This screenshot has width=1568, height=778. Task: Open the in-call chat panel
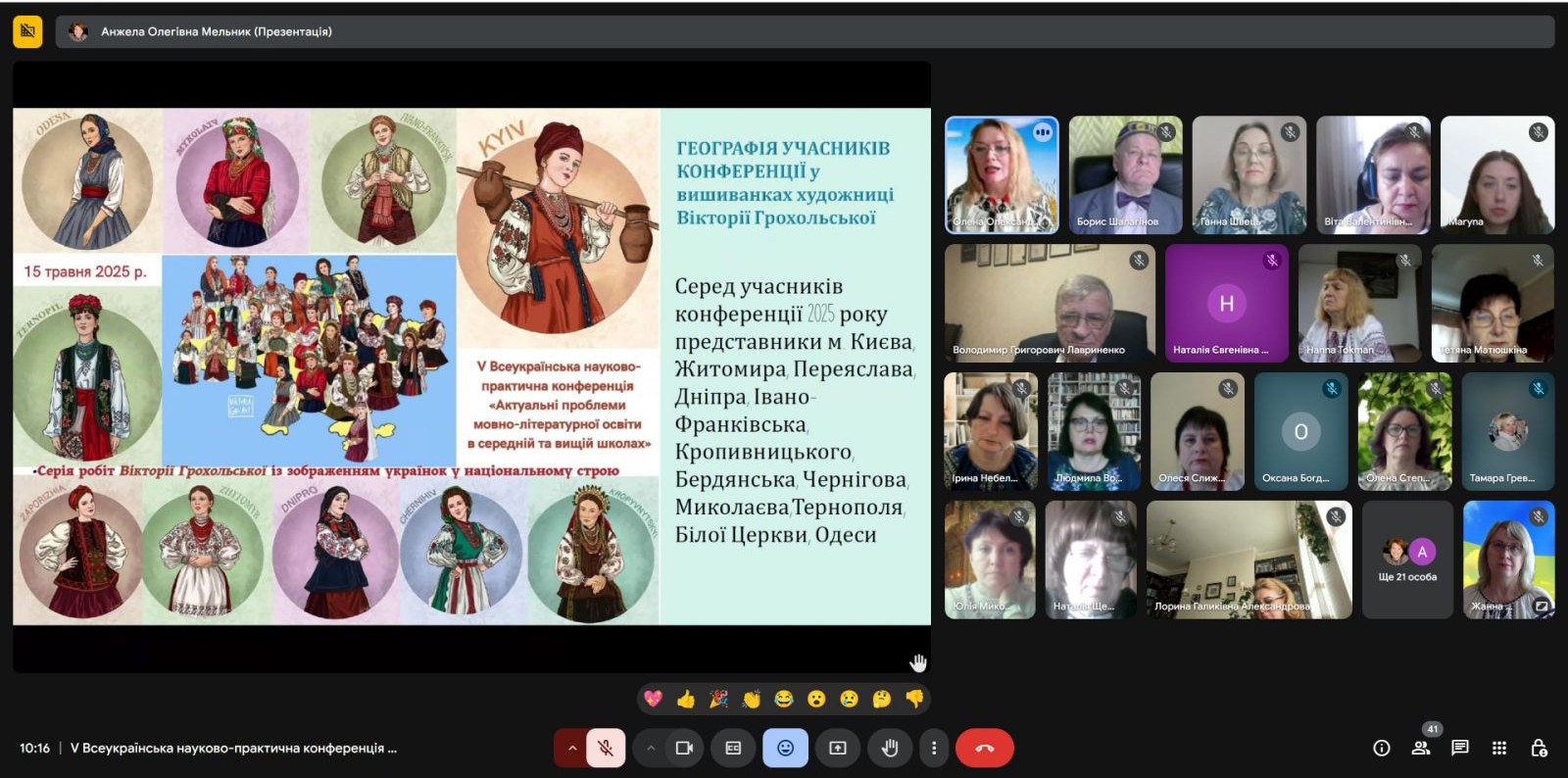(1460, 748)
